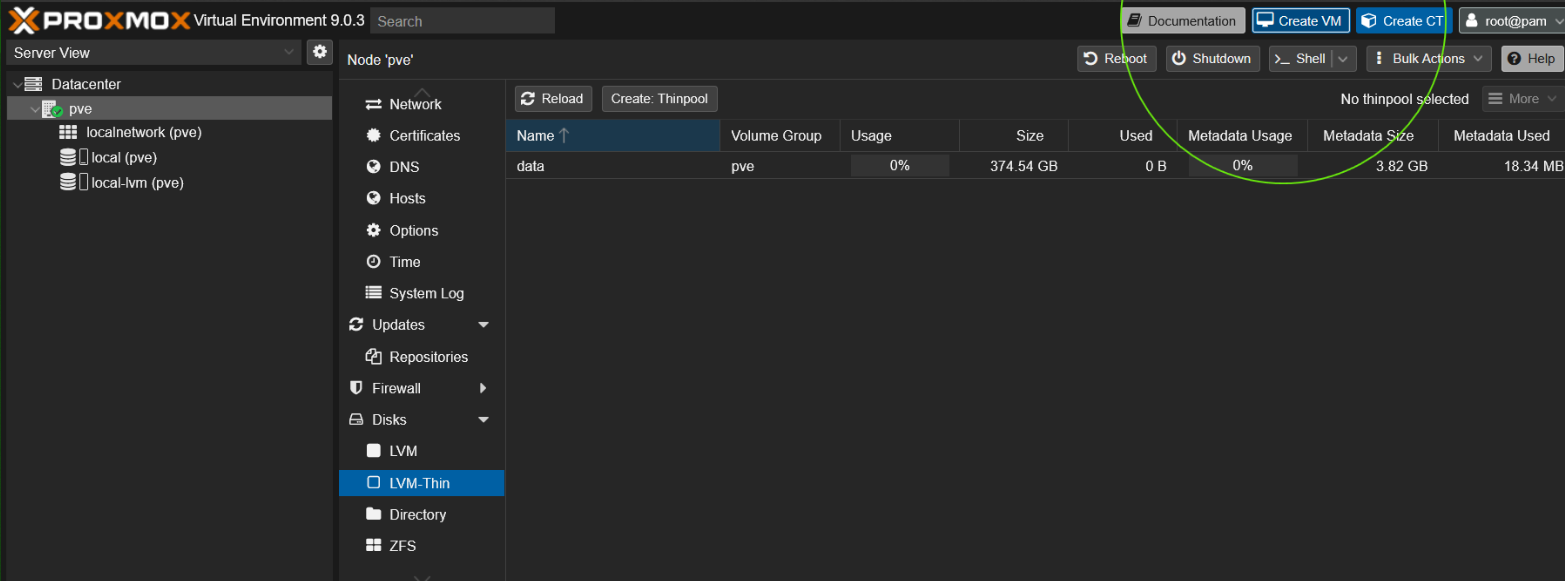Click Create VM
The image size is (1565, 581).
1301,21
